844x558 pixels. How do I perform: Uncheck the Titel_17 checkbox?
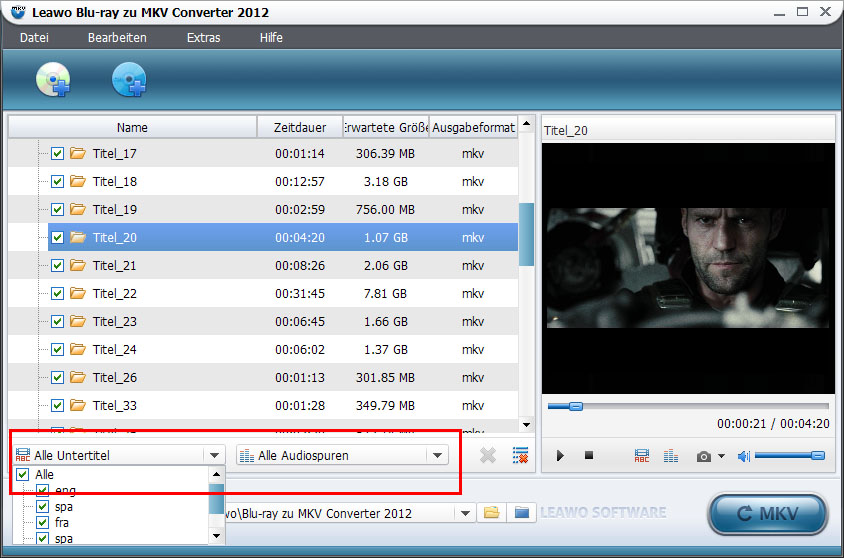(x=57, y=154)
